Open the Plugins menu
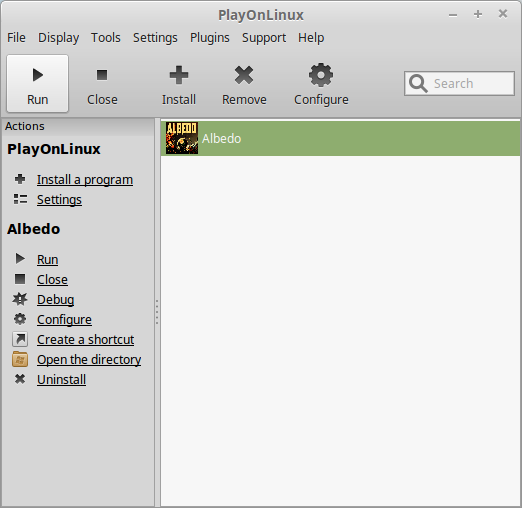Viewport: 522px width, 508px height. tap(210, 38)
